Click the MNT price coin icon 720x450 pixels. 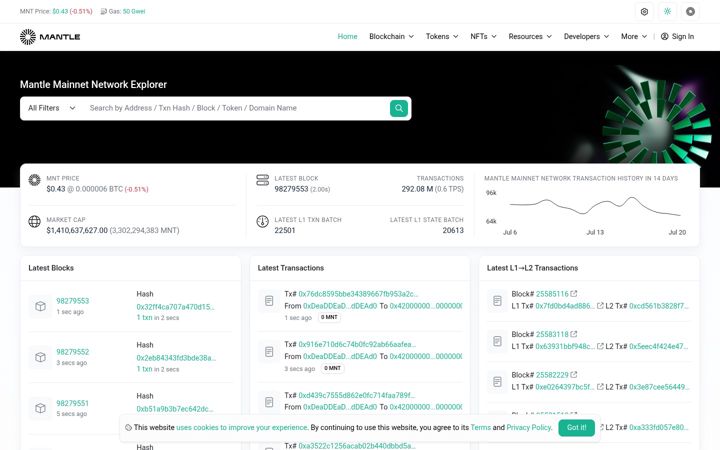point(34,180)
